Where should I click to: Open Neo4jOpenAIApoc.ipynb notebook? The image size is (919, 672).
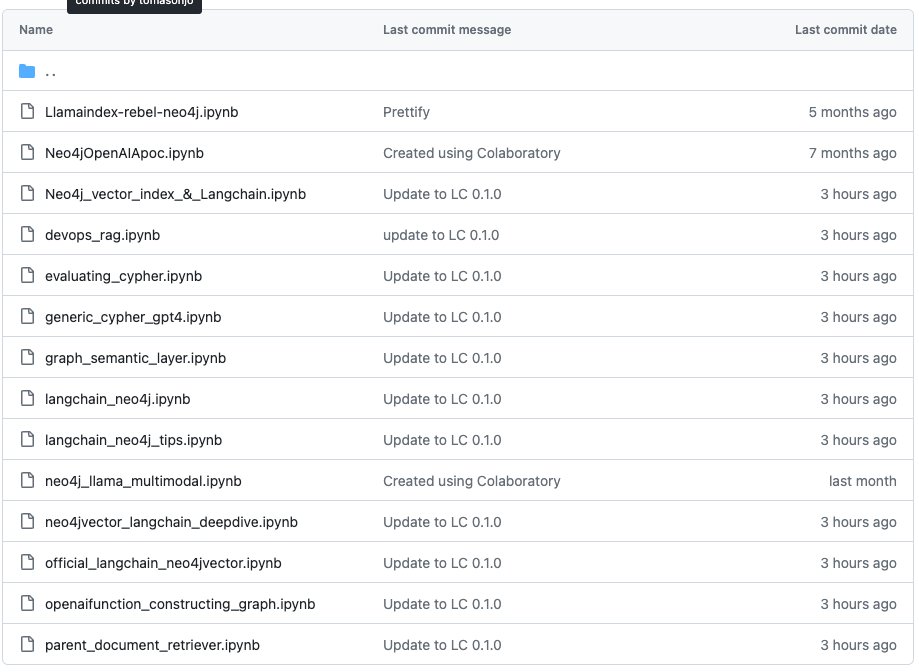pyautogui.click(x=124, y=153)
